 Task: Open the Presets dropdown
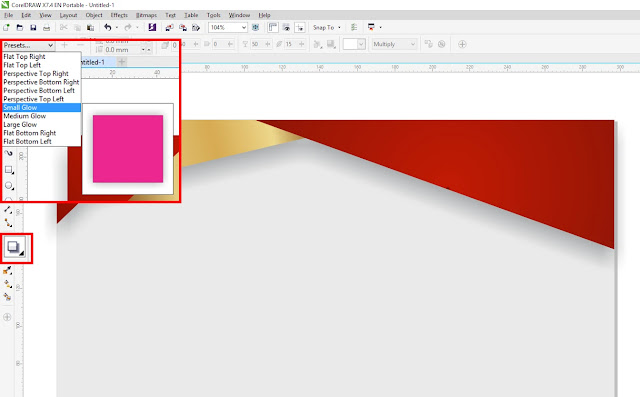[x=28, y=45]
